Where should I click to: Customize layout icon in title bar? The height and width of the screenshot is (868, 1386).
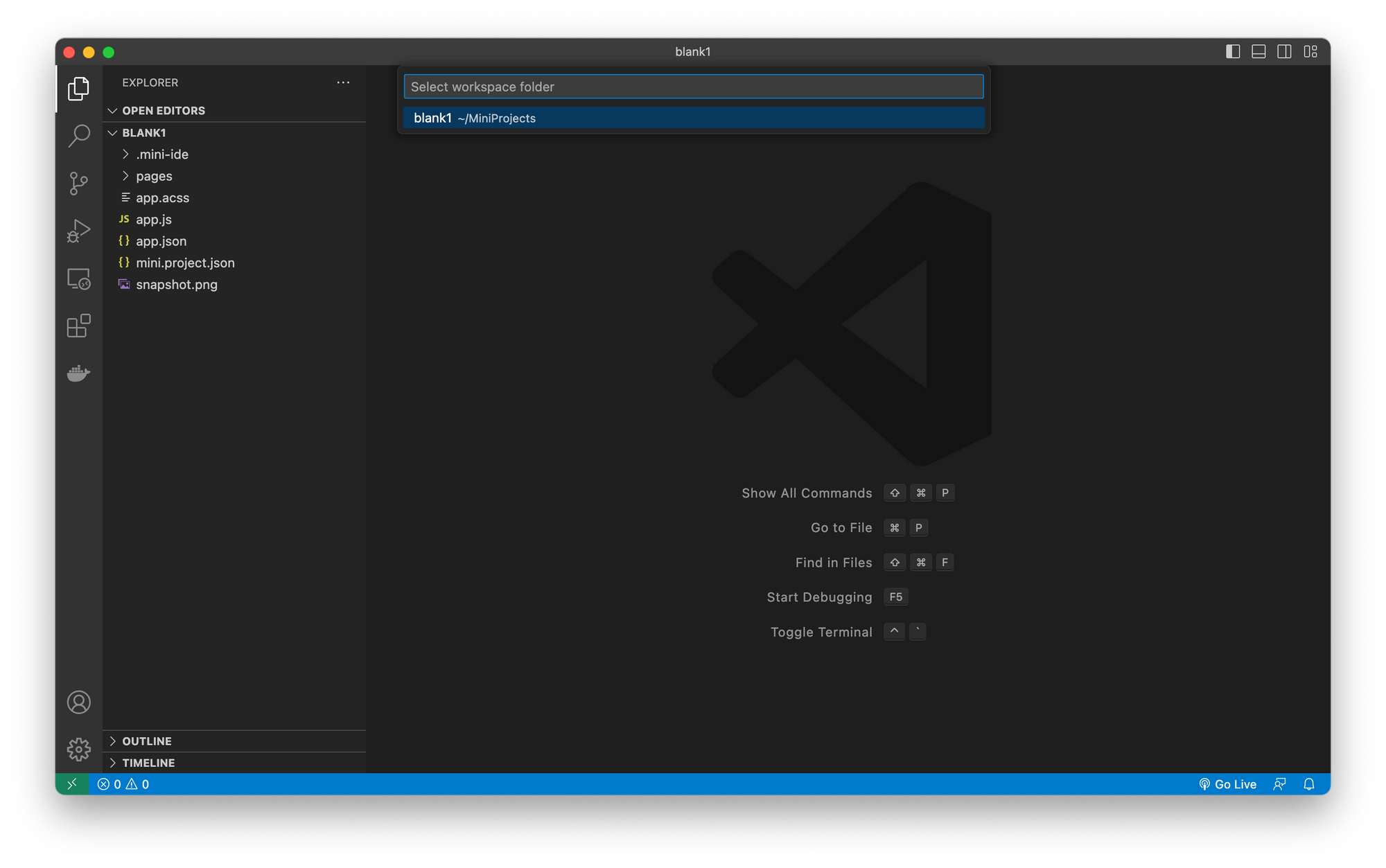(1310, 52)
